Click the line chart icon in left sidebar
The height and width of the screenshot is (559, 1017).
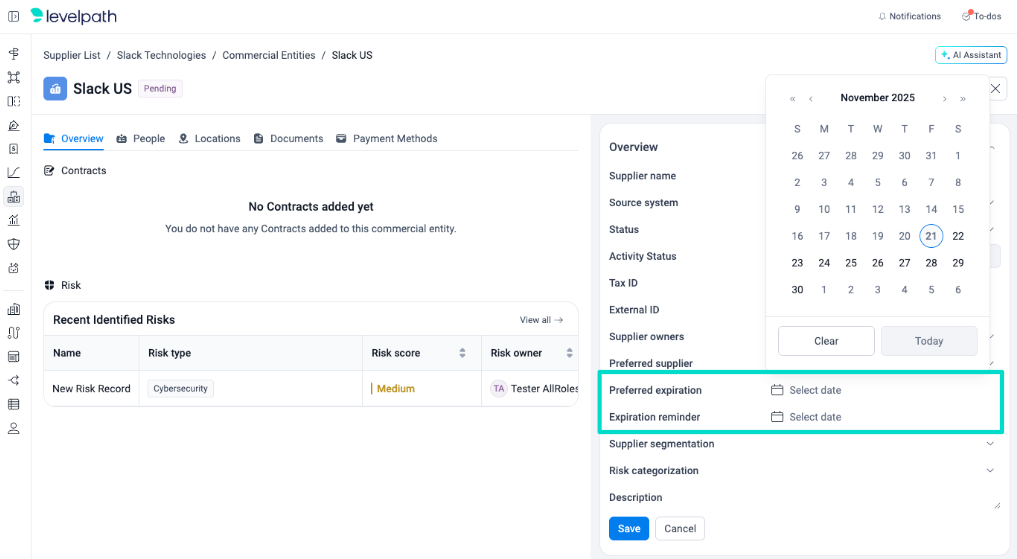pyautogui.click(x=13, y=172)
